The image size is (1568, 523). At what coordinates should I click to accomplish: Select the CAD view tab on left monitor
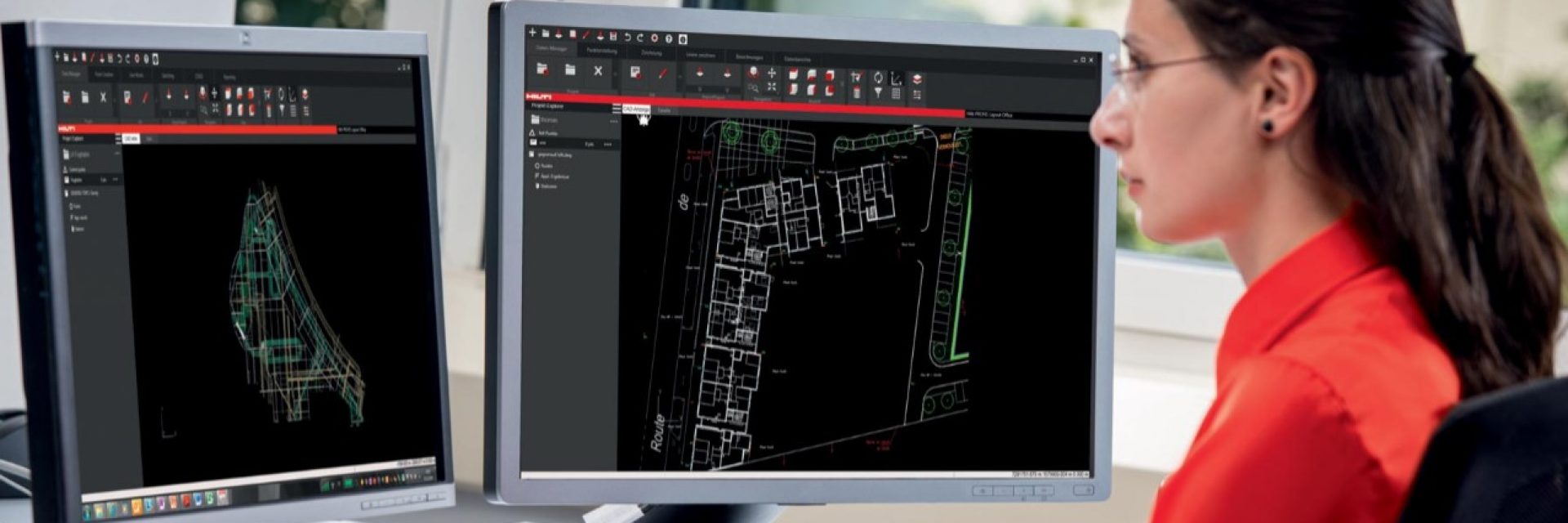(x=131, y=138)
